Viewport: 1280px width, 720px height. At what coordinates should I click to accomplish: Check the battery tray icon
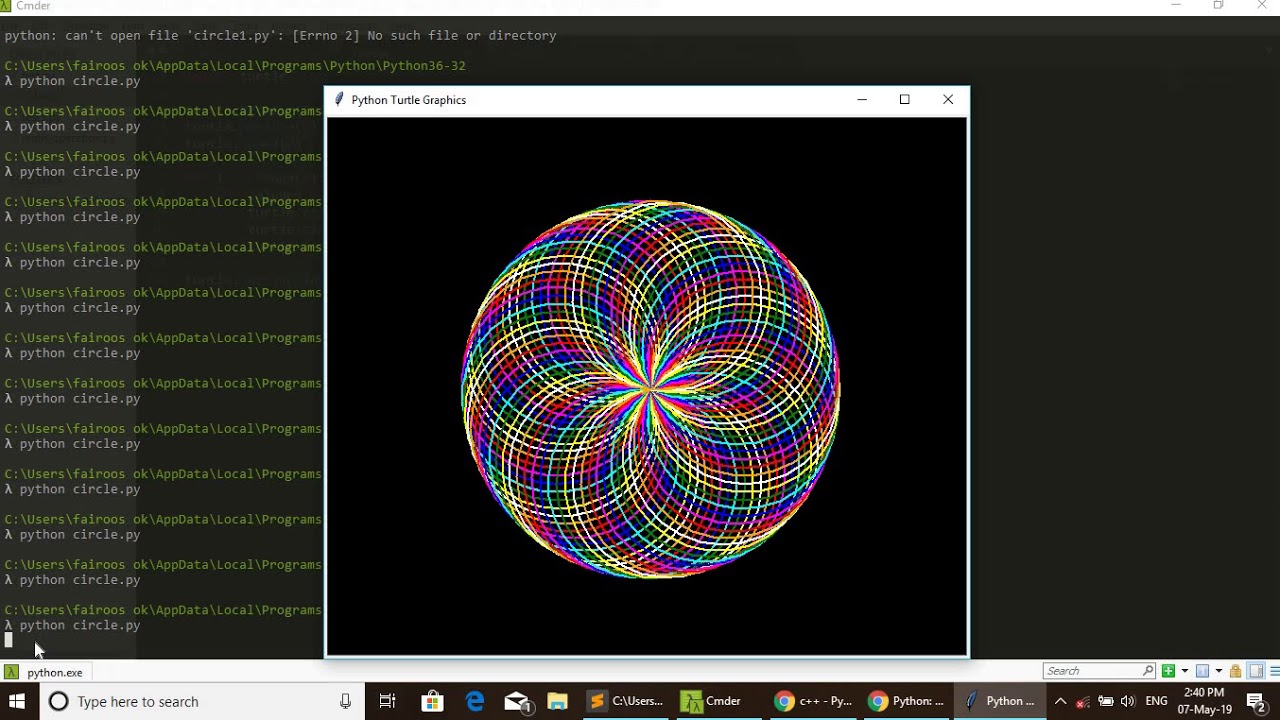coord(1106,701)
